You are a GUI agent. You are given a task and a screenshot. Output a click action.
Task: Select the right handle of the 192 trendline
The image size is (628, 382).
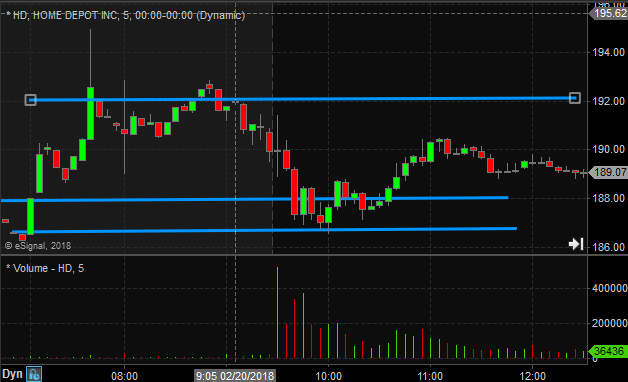(575, 98)
